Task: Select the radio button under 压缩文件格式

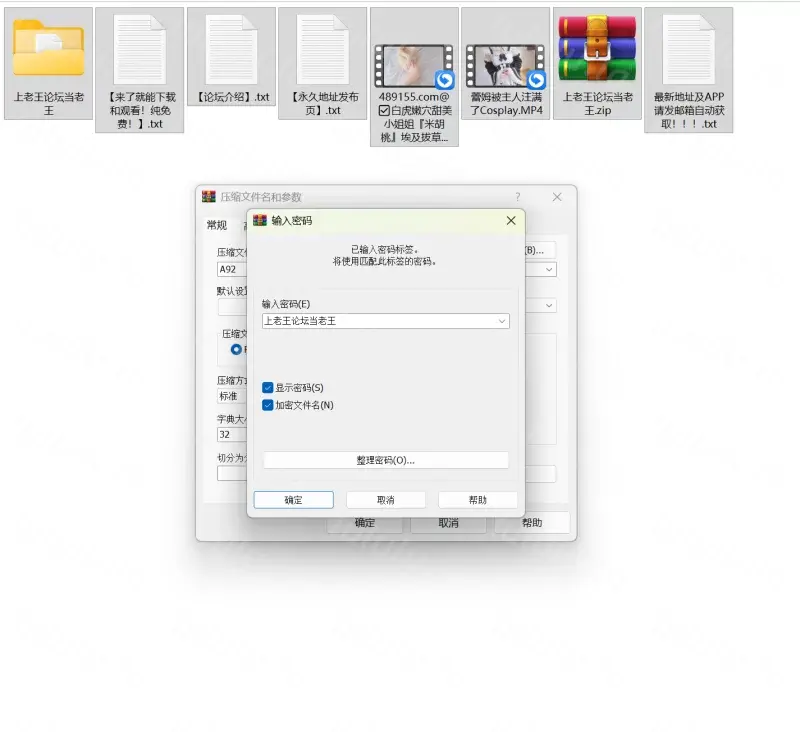Action: tap(236, 349)
